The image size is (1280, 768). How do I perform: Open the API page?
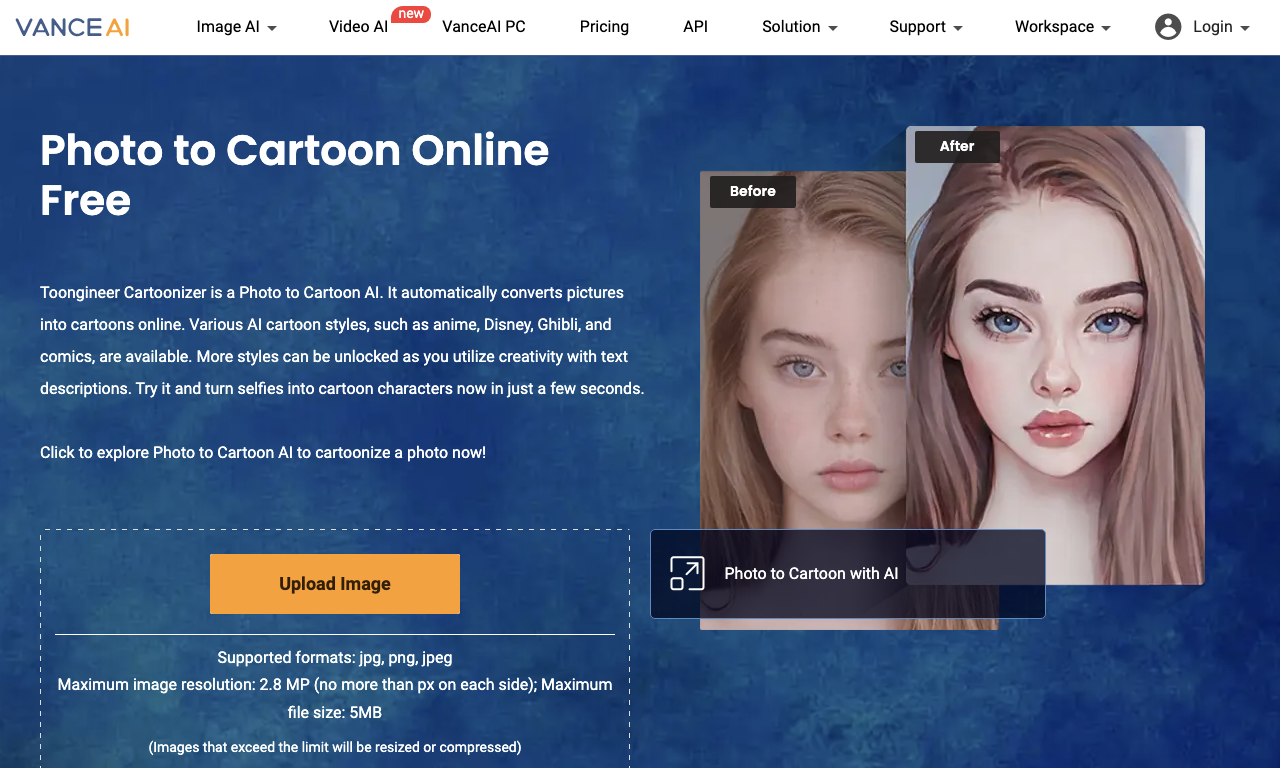696,27
